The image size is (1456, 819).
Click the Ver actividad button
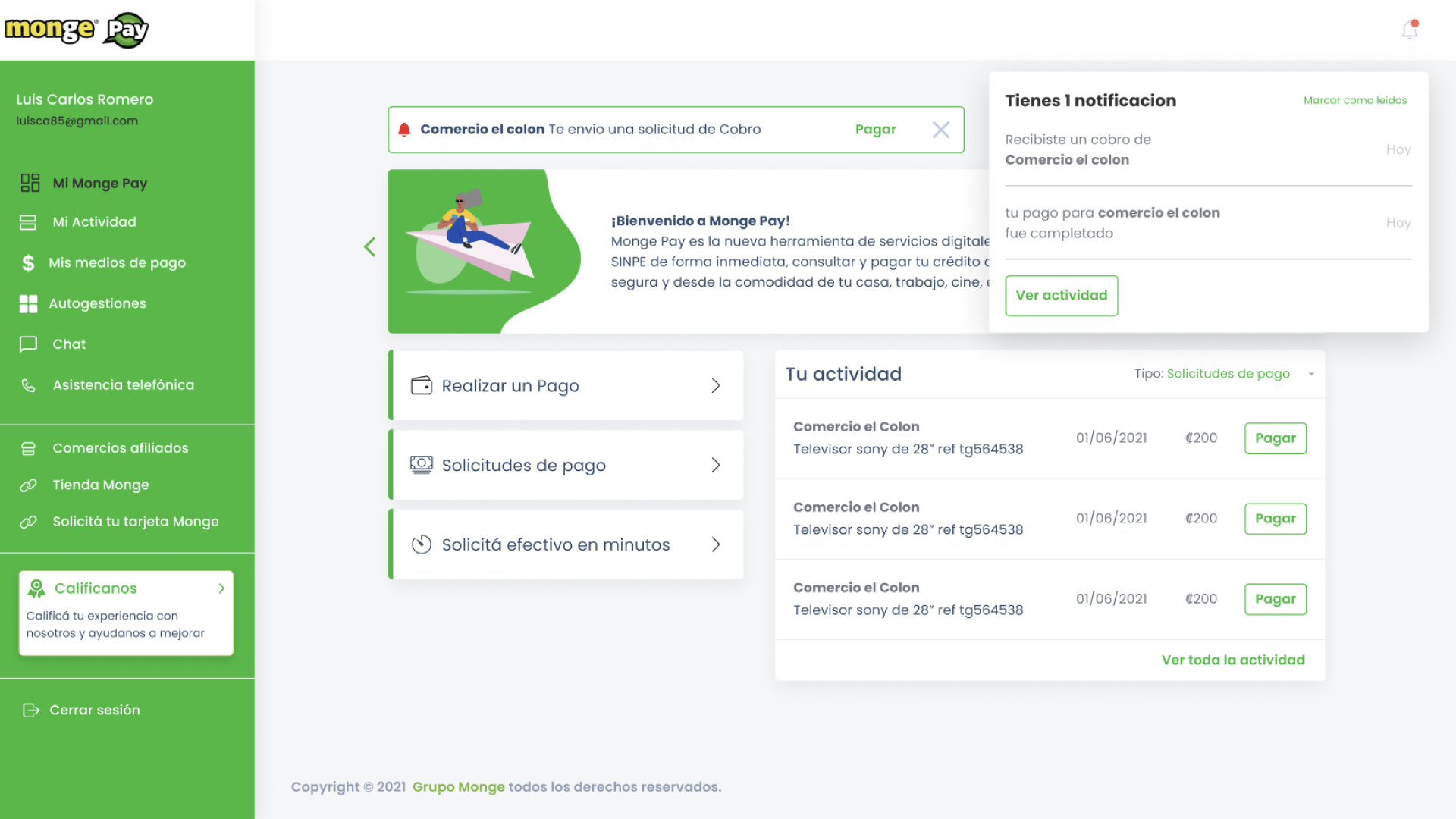tap(1062, 296)
